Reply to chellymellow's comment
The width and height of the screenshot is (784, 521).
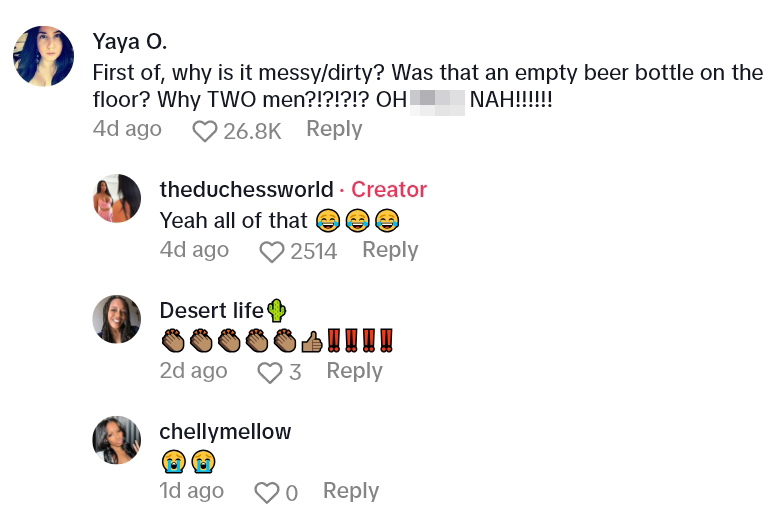pyautogui.click(x=351, y=491)
